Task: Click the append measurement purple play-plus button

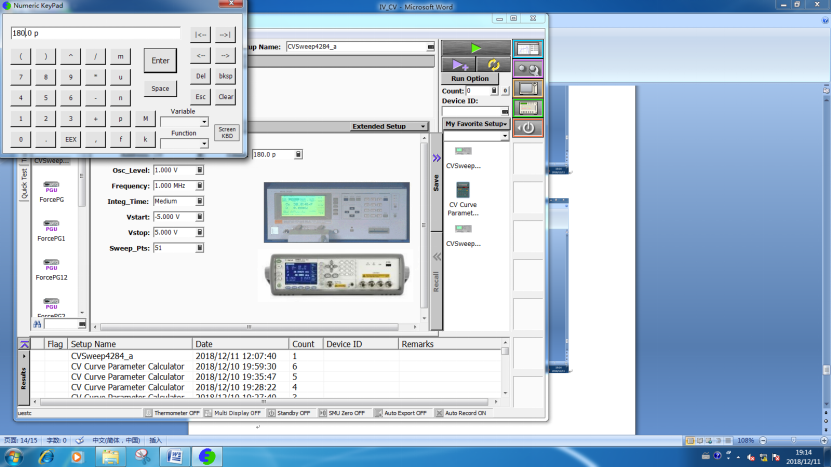Action: tap(458, 65)
